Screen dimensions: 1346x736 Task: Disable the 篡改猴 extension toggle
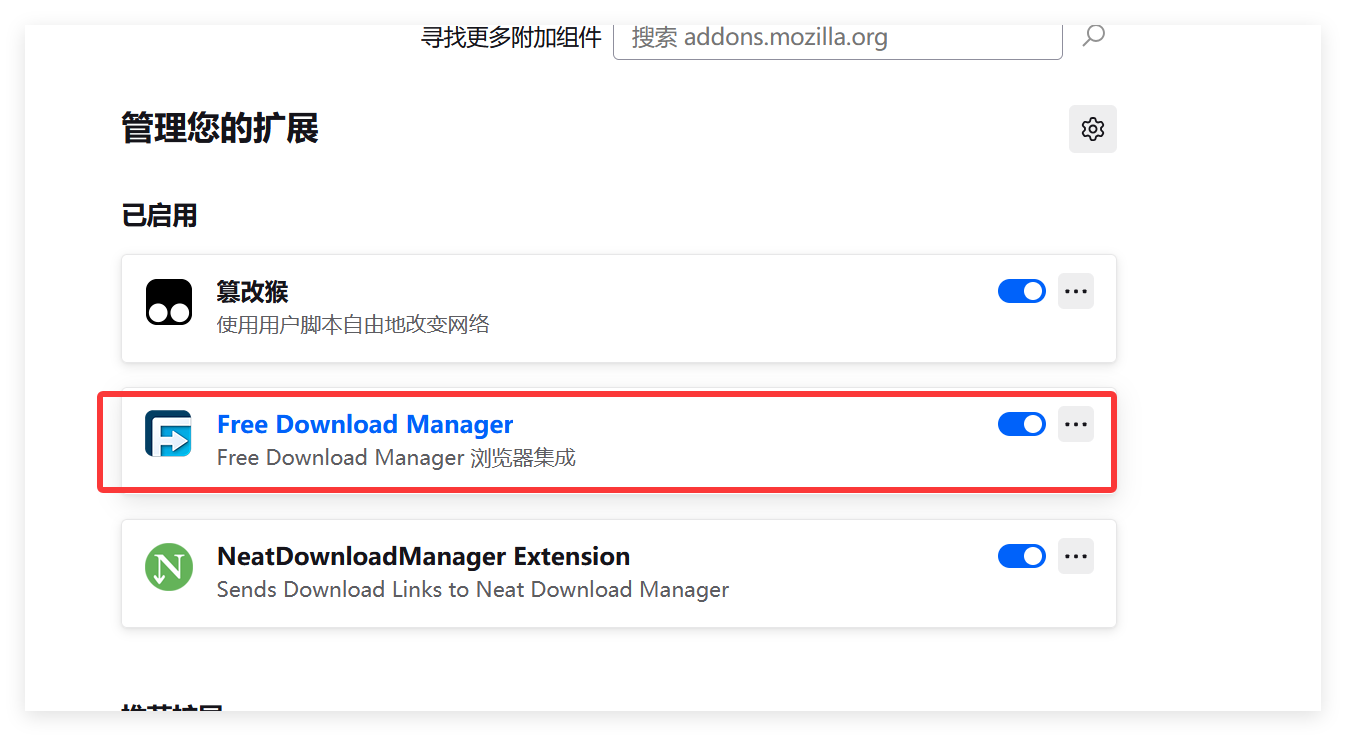coord(1021,291)
